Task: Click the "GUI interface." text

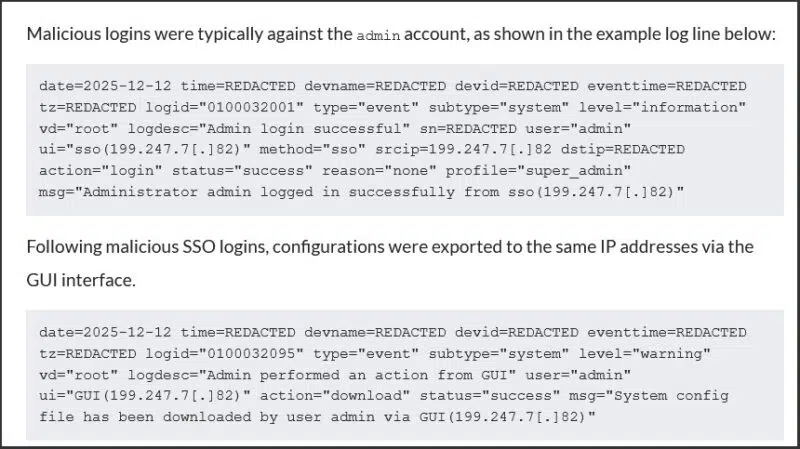Action: pos(82,280)
